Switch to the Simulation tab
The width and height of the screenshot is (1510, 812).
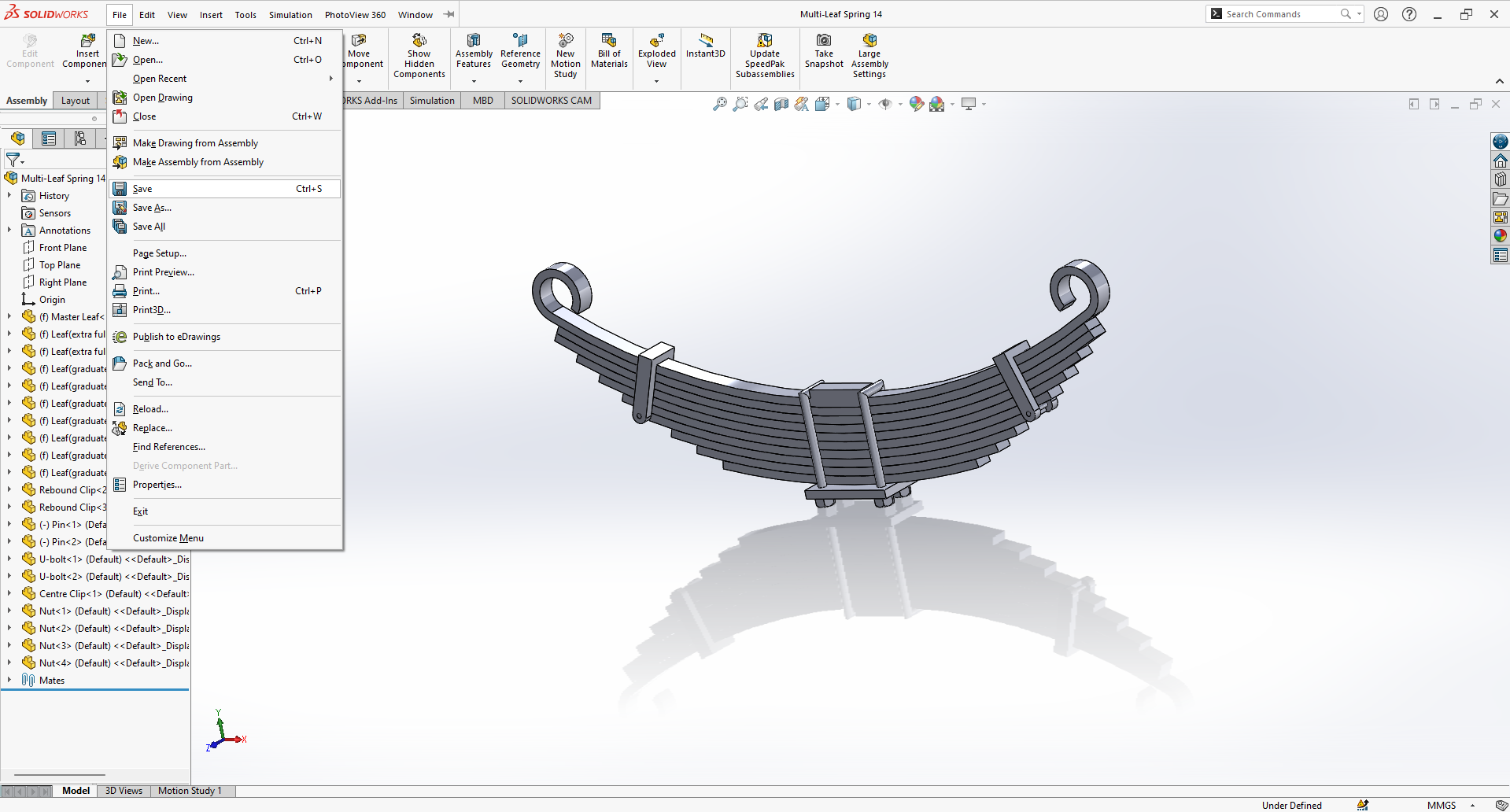point(432,101)
